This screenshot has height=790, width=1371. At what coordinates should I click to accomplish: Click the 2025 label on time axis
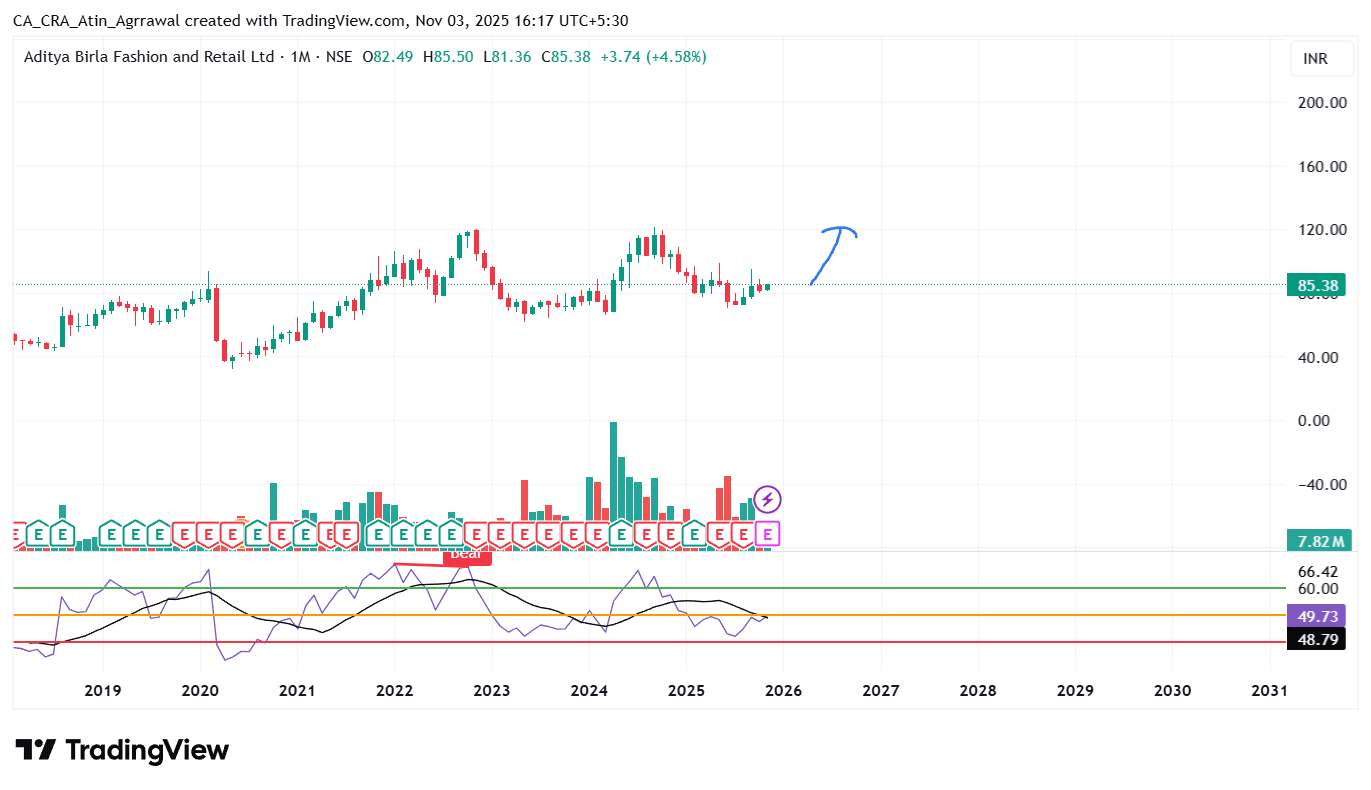[686, 690]
